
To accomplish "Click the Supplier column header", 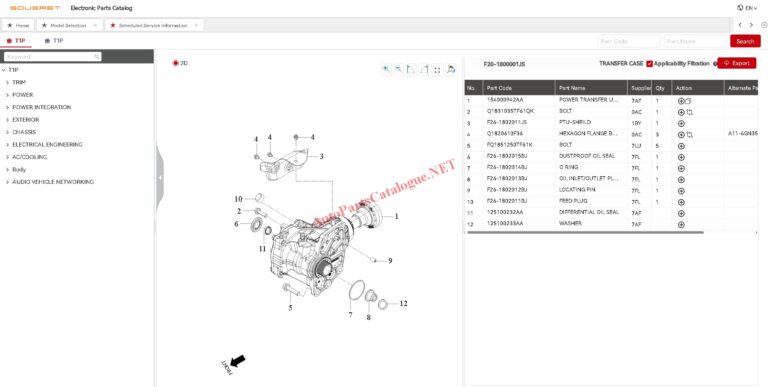I will pyautogui.click(x=640, y=88).
